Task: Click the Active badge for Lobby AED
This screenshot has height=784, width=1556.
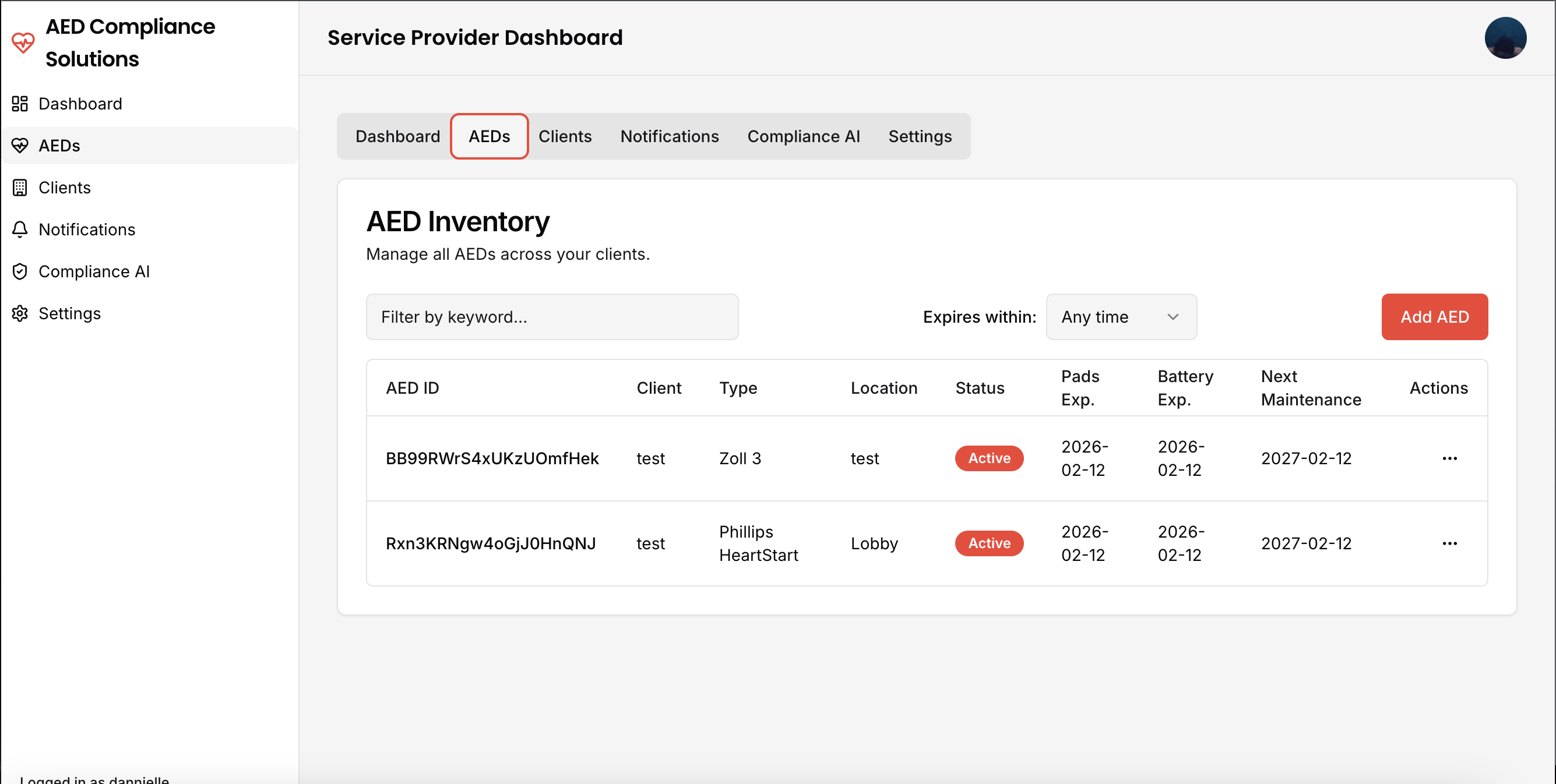Action: point(989,543)
